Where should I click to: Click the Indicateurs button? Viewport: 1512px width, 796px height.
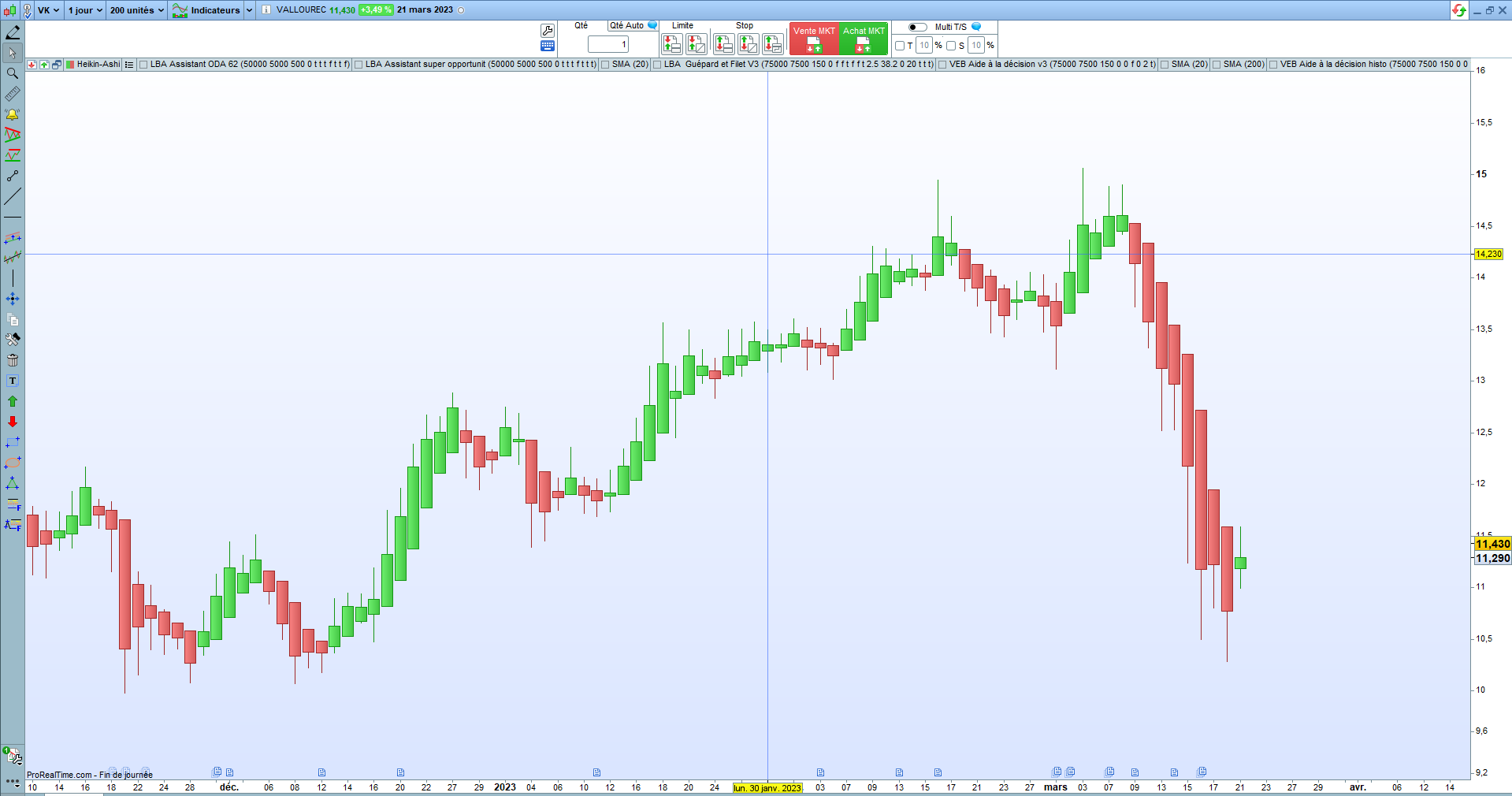206,10
